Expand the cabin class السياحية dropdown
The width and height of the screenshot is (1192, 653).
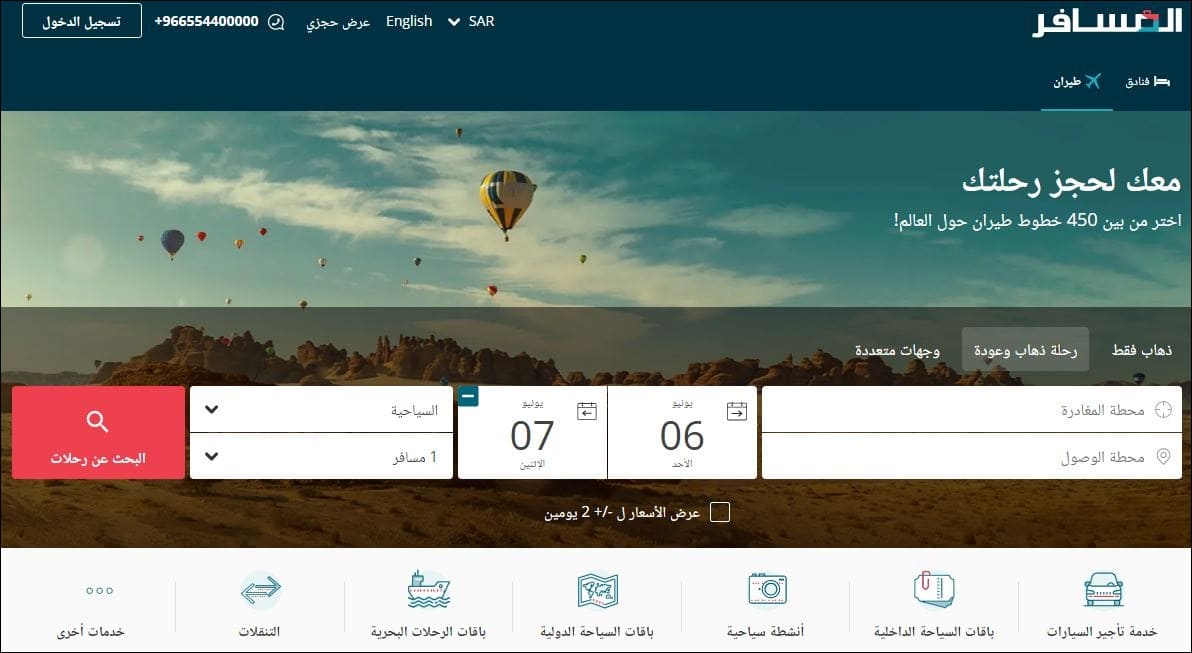click(322, 410)
